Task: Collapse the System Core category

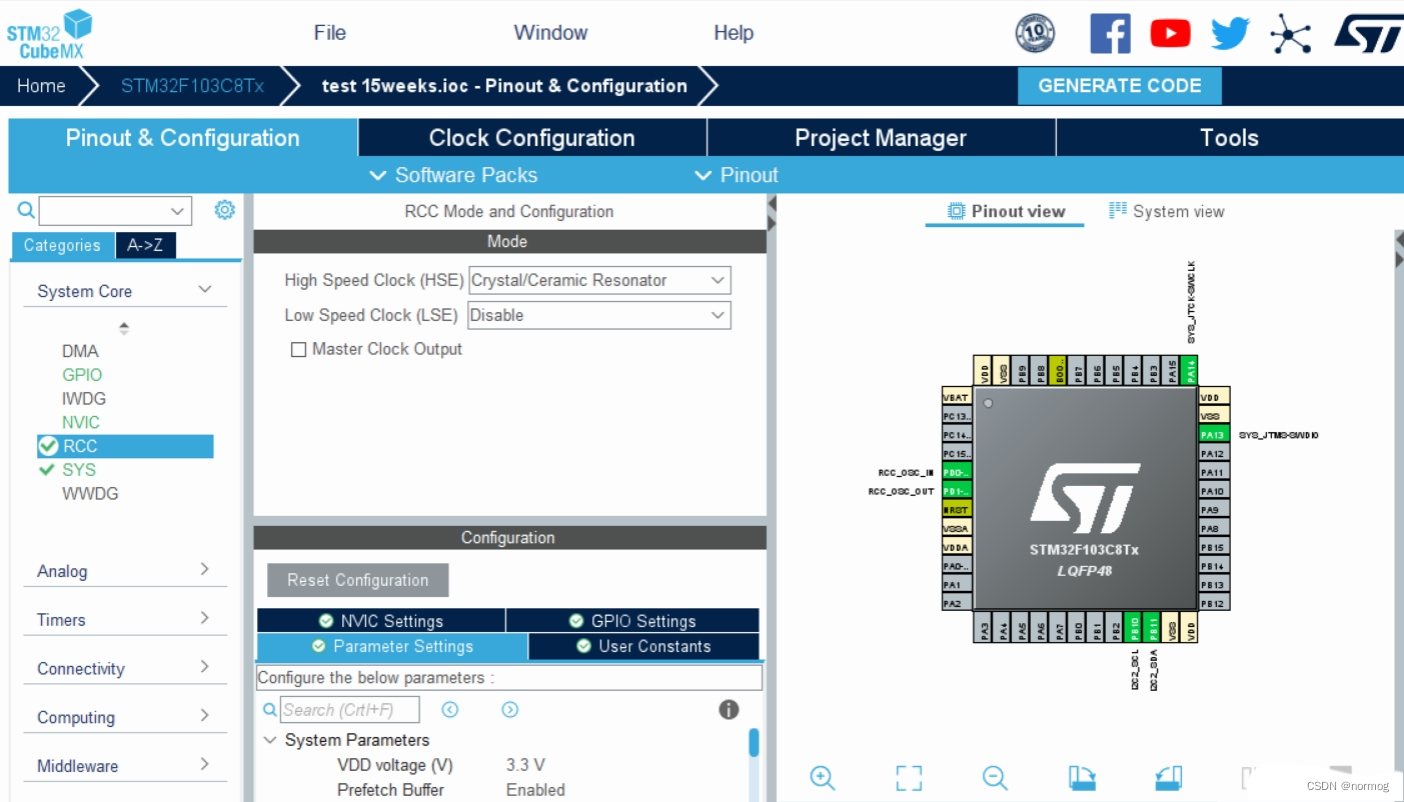Action: coord(205,290)
